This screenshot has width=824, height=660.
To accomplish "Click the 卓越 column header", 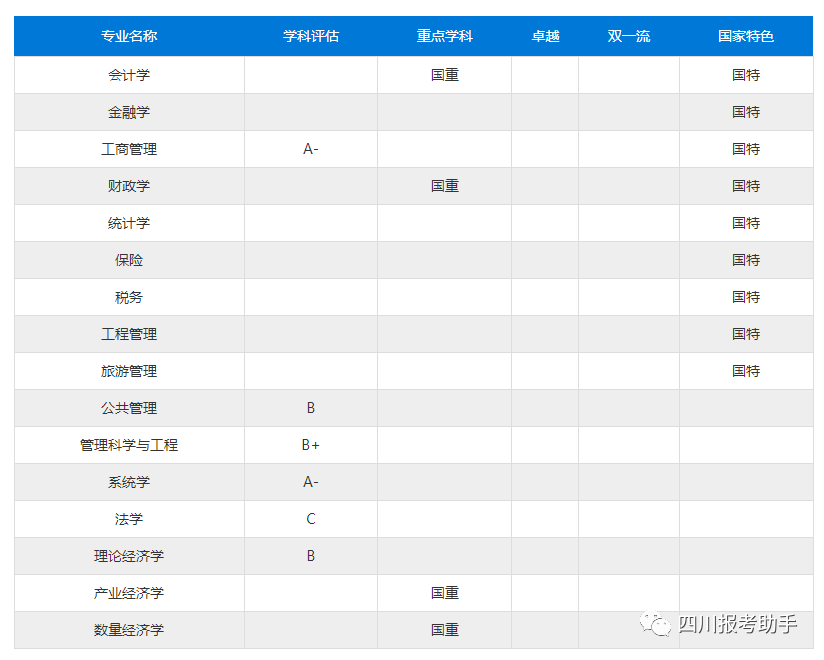I will coord(545,36).
